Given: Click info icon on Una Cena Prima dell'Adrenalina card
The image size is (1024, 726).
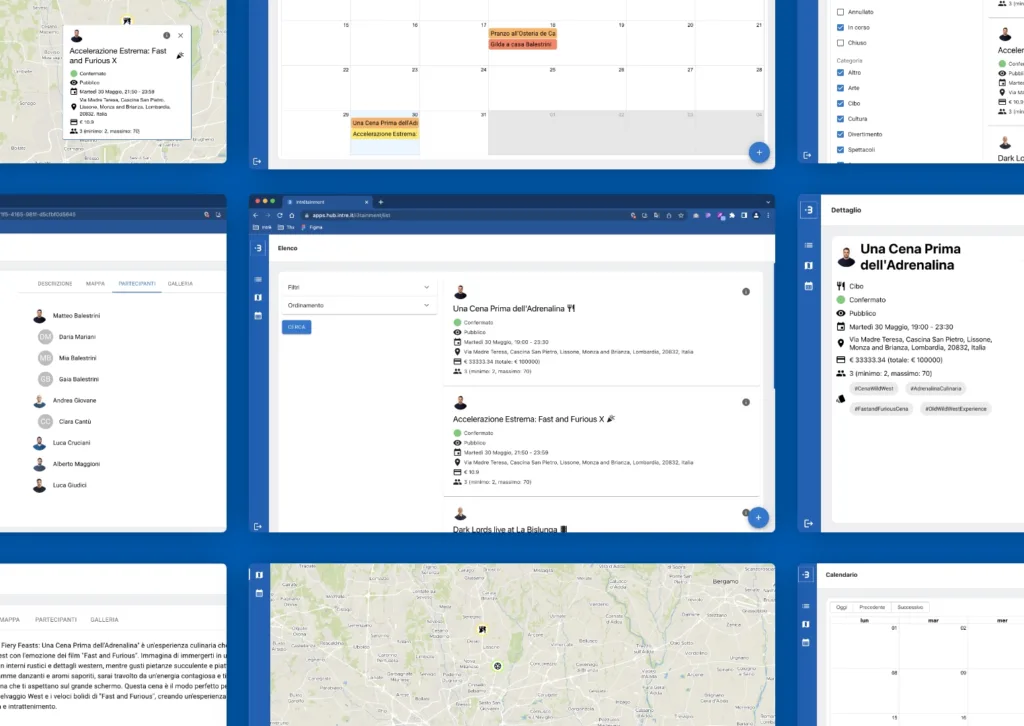Looking at the screenshot, I should click(746, 292).
